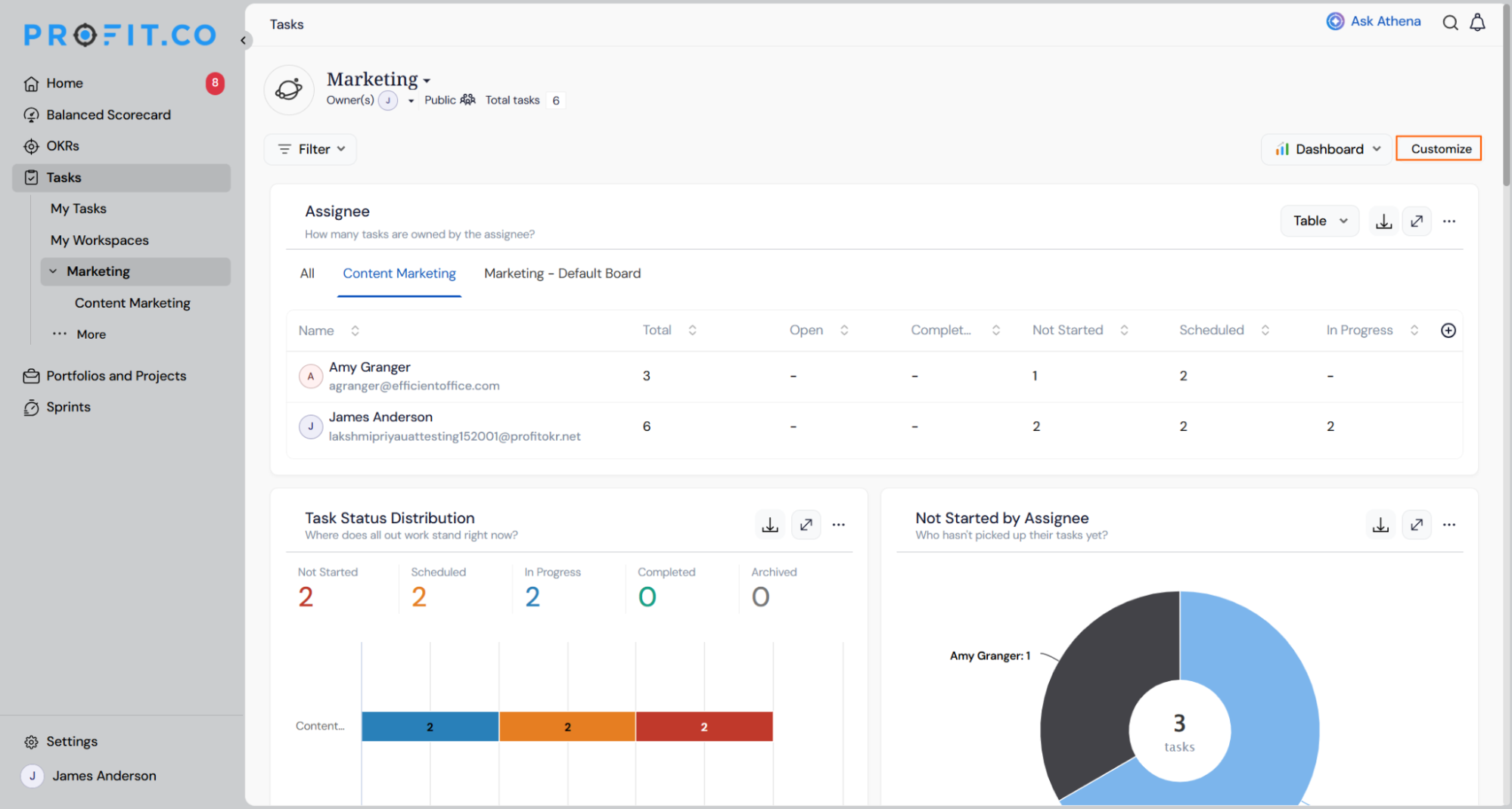This screenshot has width=1512, height=809.
Task: Open the Table view type dropdown
Action: 1320,221
